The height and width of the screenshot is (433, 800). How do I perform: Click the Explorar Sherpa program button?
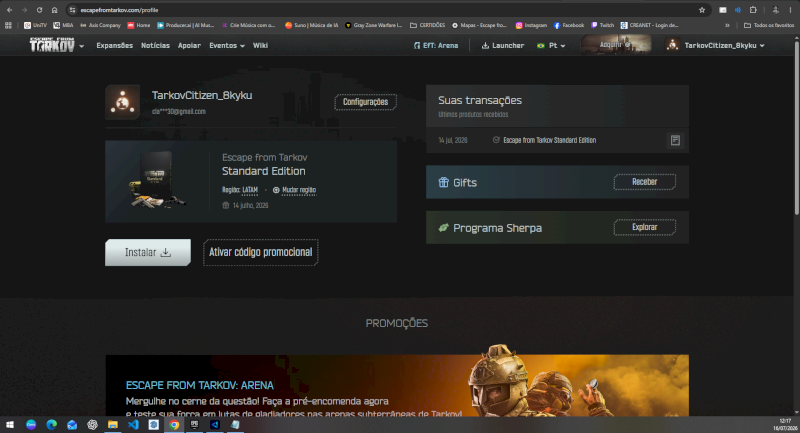644,227
